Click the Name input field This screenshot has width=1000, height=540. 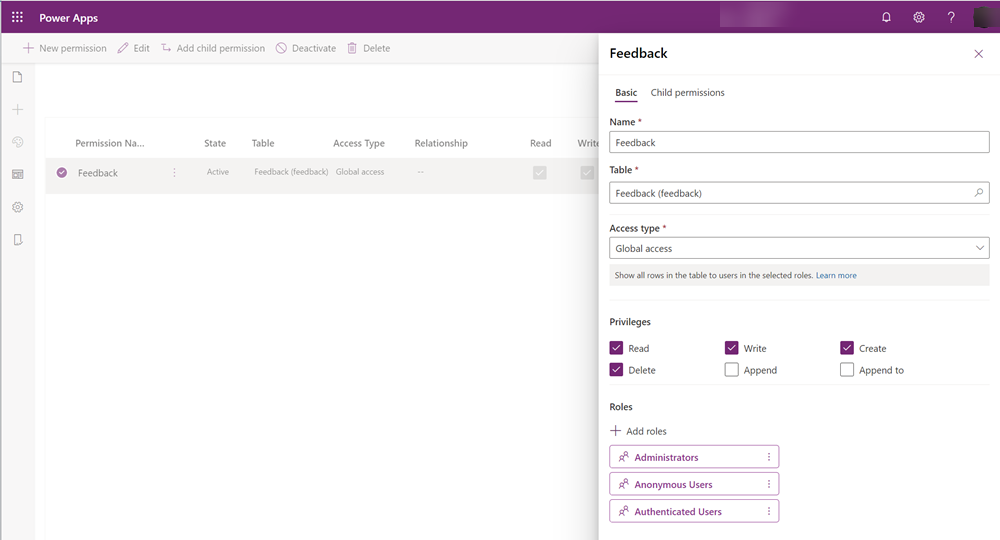[799, 142]
